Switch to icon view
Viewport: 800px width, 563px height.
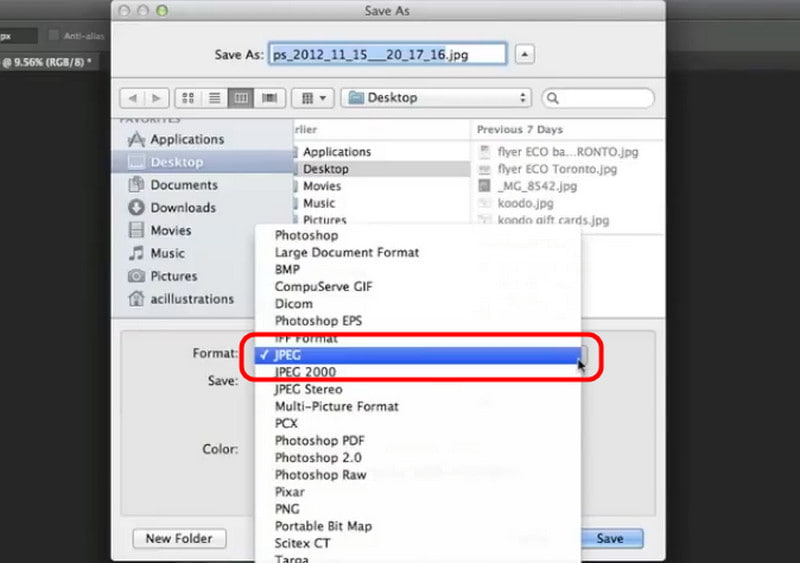188,98
